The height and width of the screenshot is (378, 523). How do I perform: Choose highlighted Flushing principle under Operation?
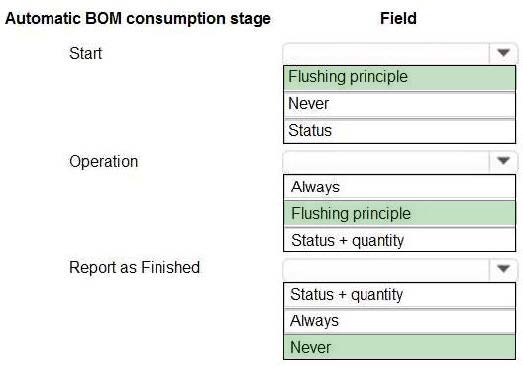(x=399, y=214)
